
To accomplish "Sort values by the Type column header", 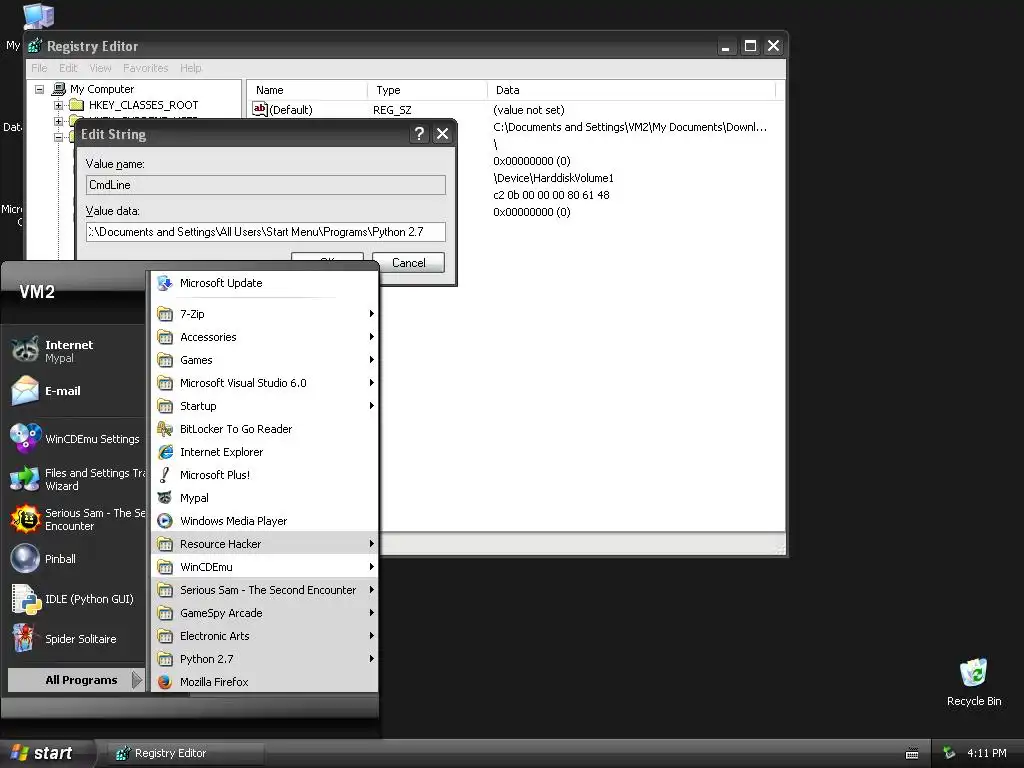I will point(427,90).
